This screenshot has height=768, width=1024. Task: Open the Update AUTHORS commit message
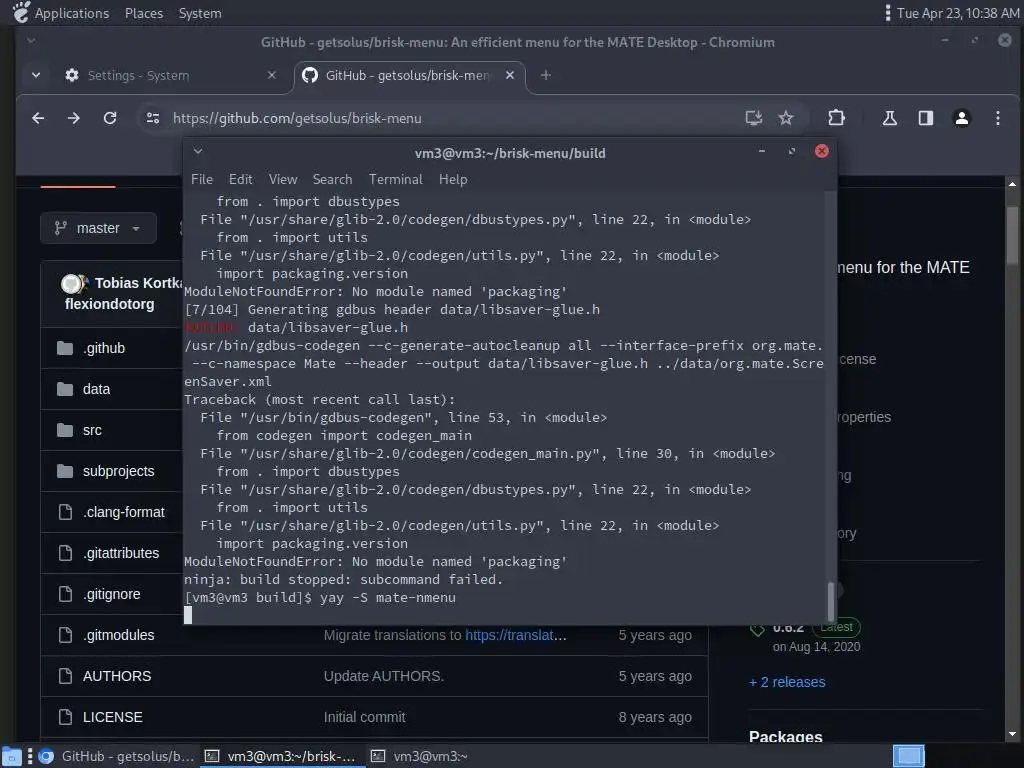(x=384, y=677)
